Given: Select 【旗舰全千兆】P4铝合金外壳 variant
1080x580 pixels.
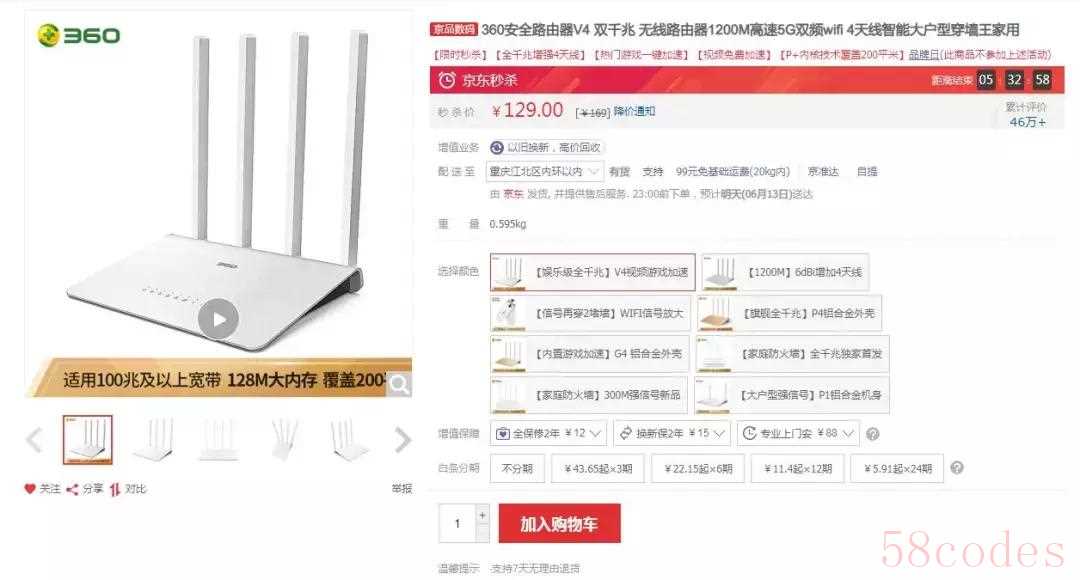Looking at the screenshot, I should (789, 313).
